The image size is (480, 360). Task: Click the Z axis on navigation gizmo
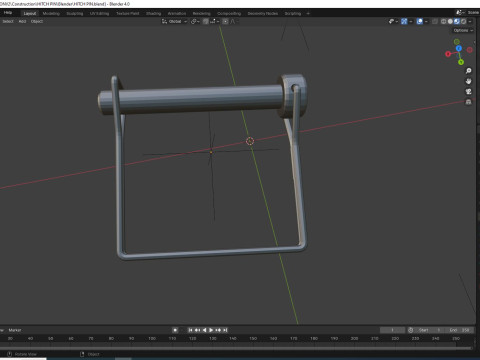coord(459,48)
